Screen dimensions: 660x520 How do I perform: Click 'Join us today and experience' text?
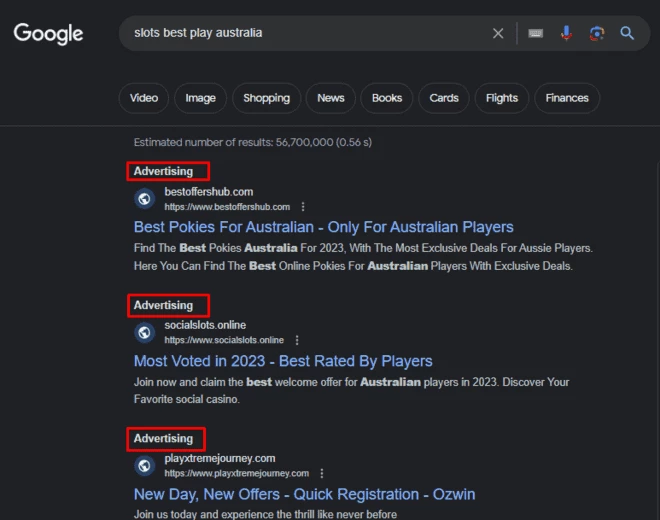265,514
